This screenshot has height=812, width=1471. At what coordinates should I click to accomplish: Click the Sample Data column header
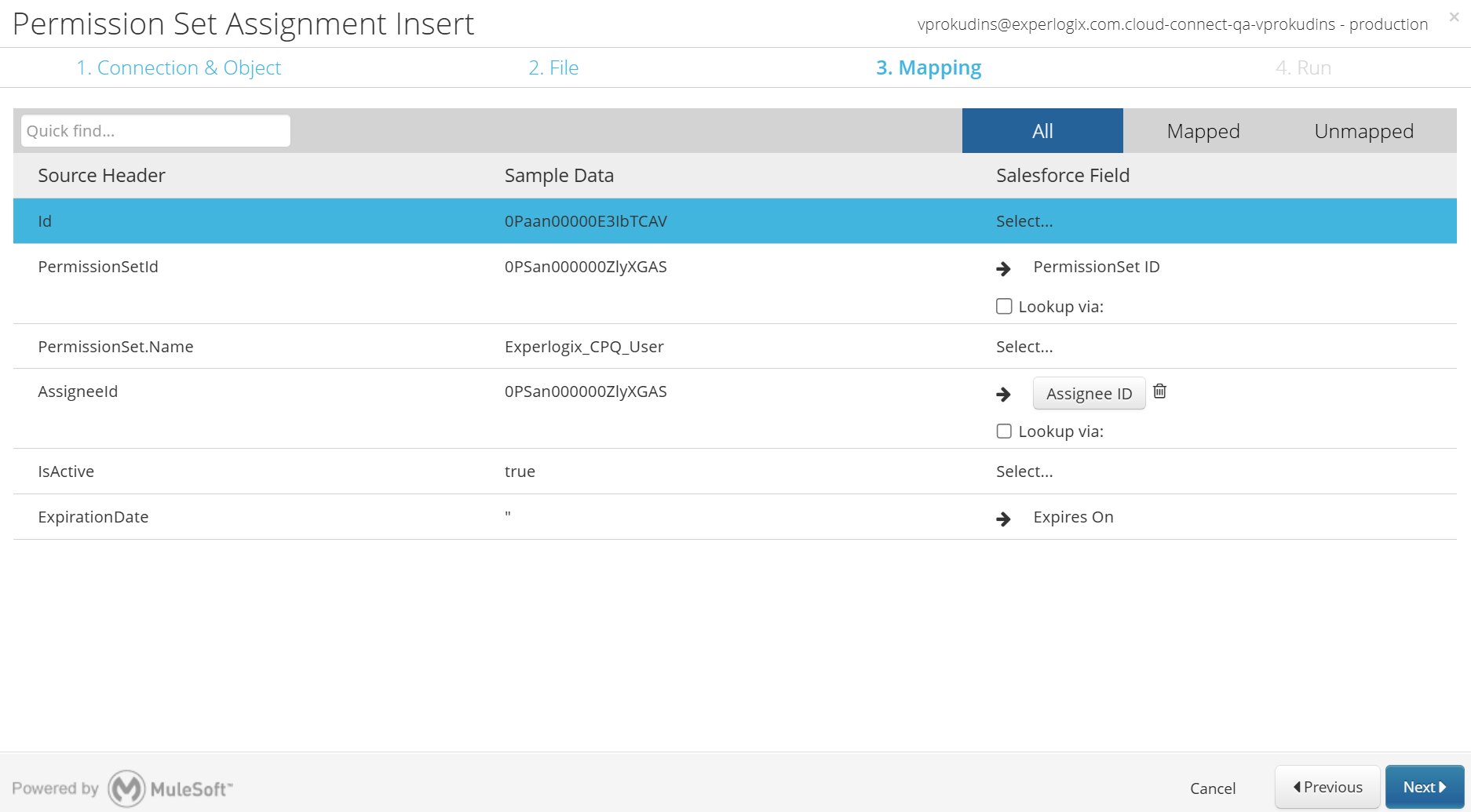pos(559,175)
